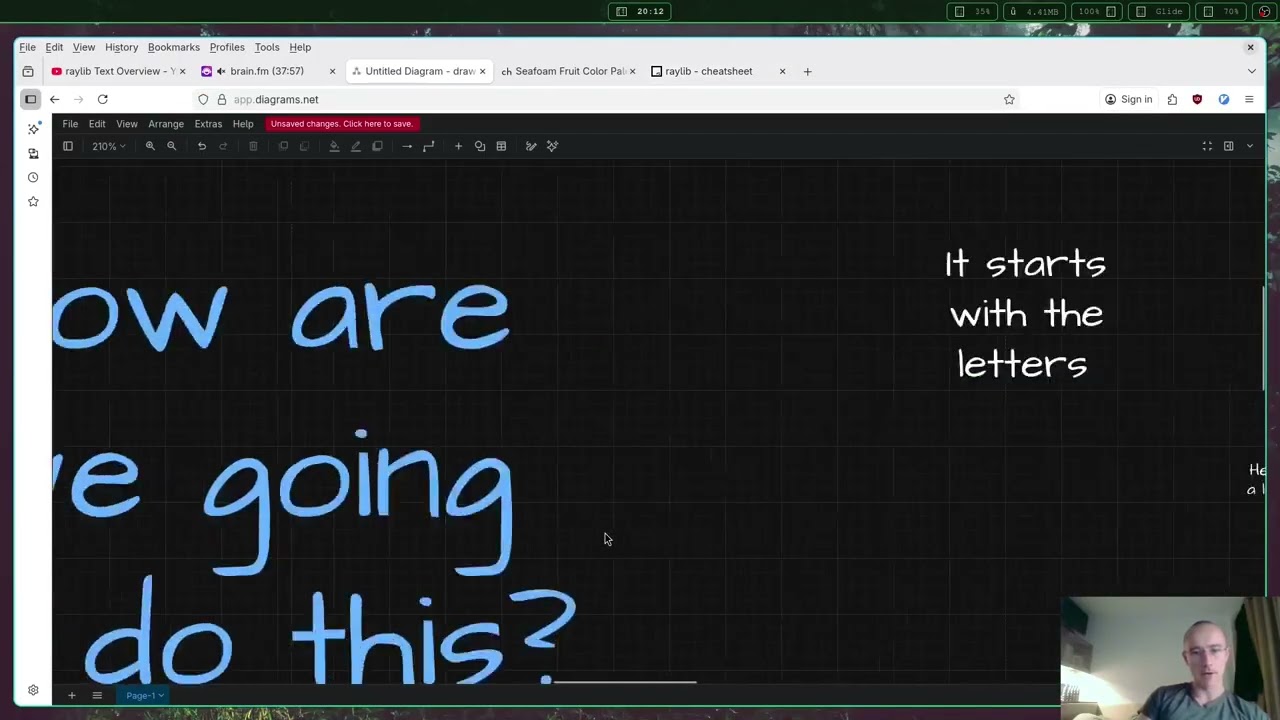
Task: Open browser Profiles menu
Action: pos(227,47)
